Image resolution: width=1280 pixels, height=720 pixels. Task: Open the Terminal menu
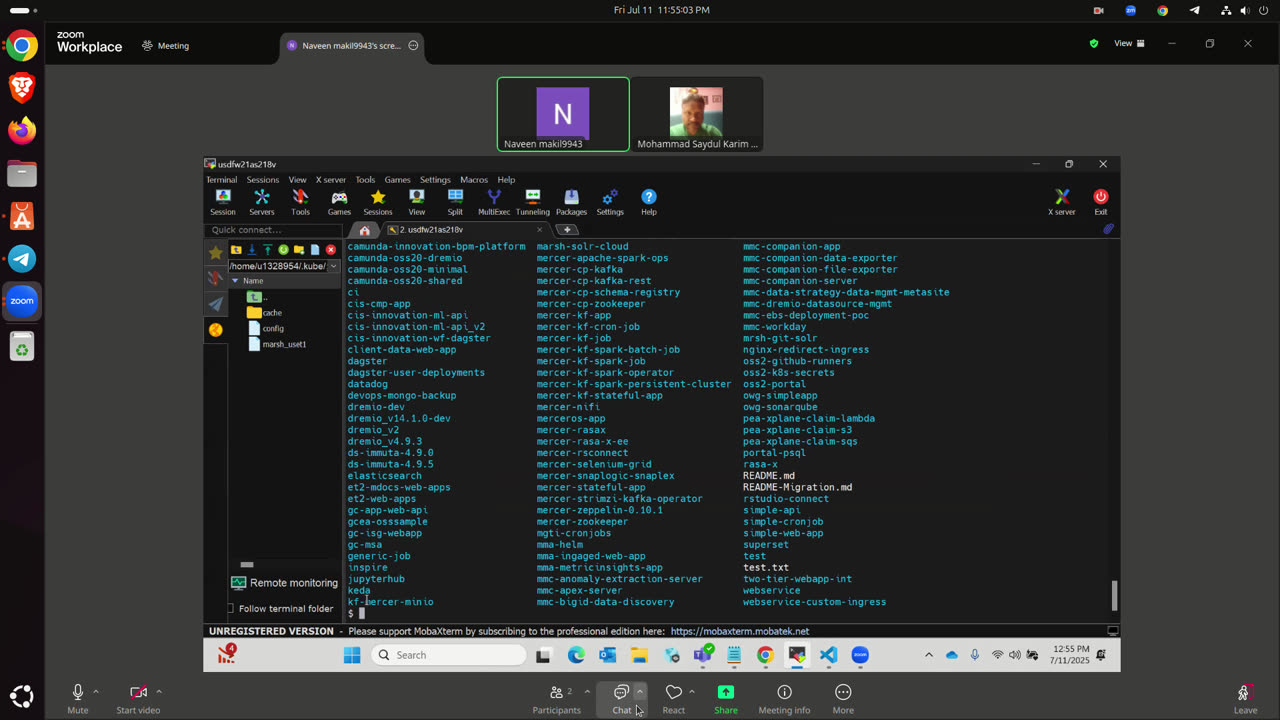pos(222,180)
